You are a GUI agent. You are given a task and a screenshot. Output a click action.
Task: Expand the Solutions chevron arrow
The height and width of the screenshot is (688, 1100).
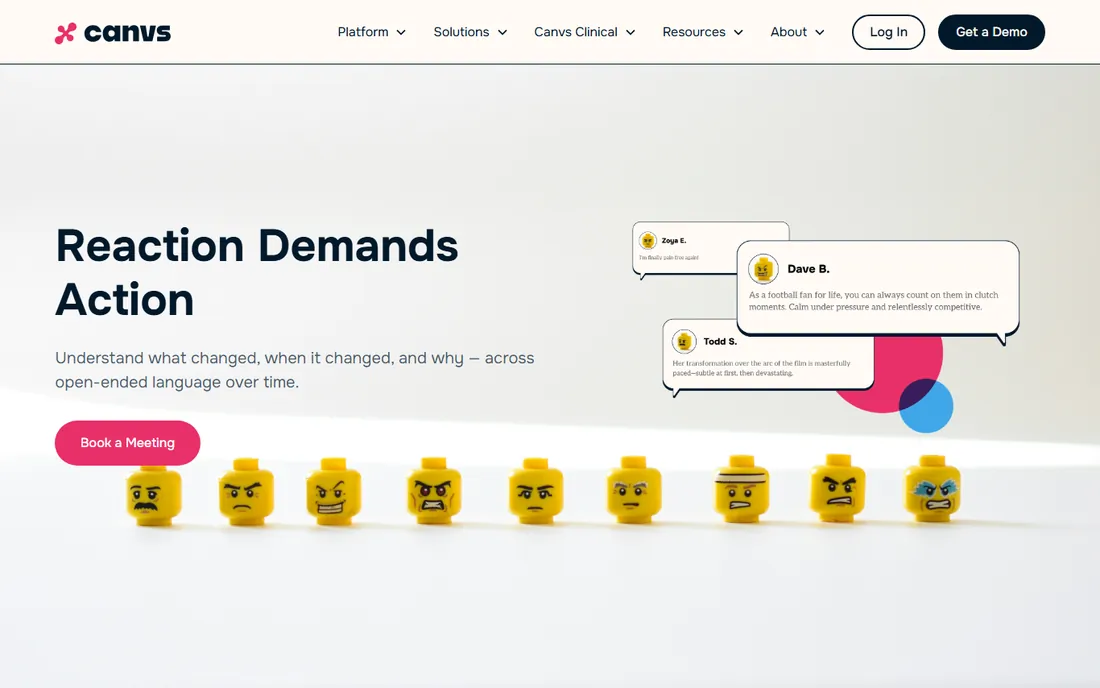tap(502, 32)
